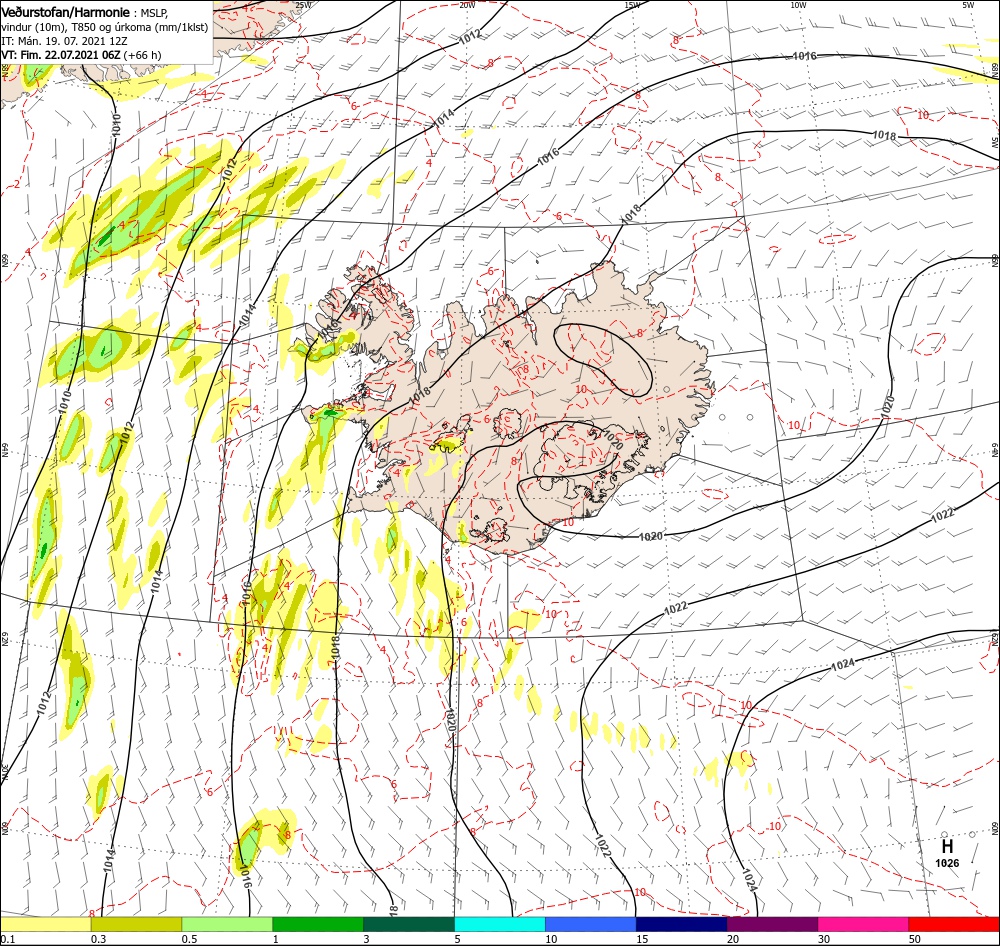
Task: Select the pink 30–50 mm legend swatch
Action: [x=864, y=924]
